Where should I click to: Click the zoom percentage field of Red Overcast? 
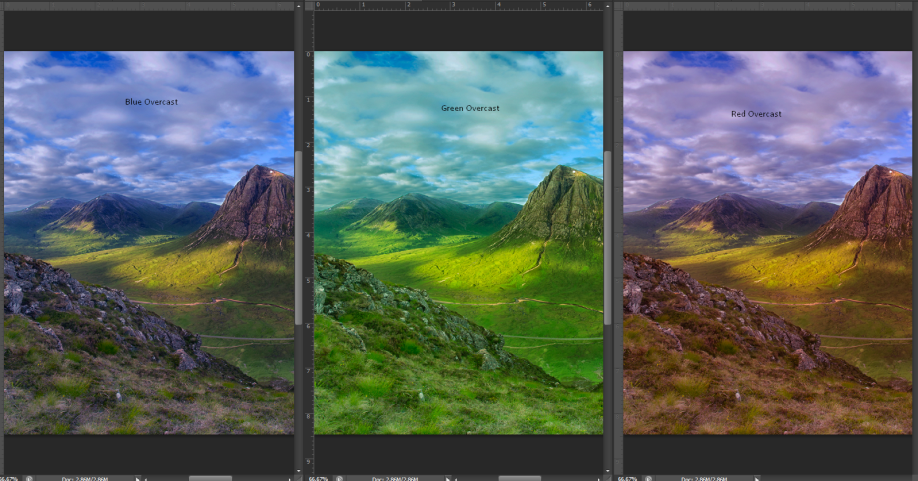[628, 478]
